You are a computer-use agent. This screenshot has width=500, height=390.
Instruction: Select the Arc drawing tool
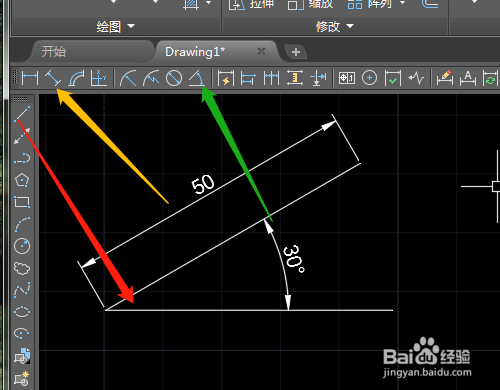pyautogui.click(x=22, y=224)
